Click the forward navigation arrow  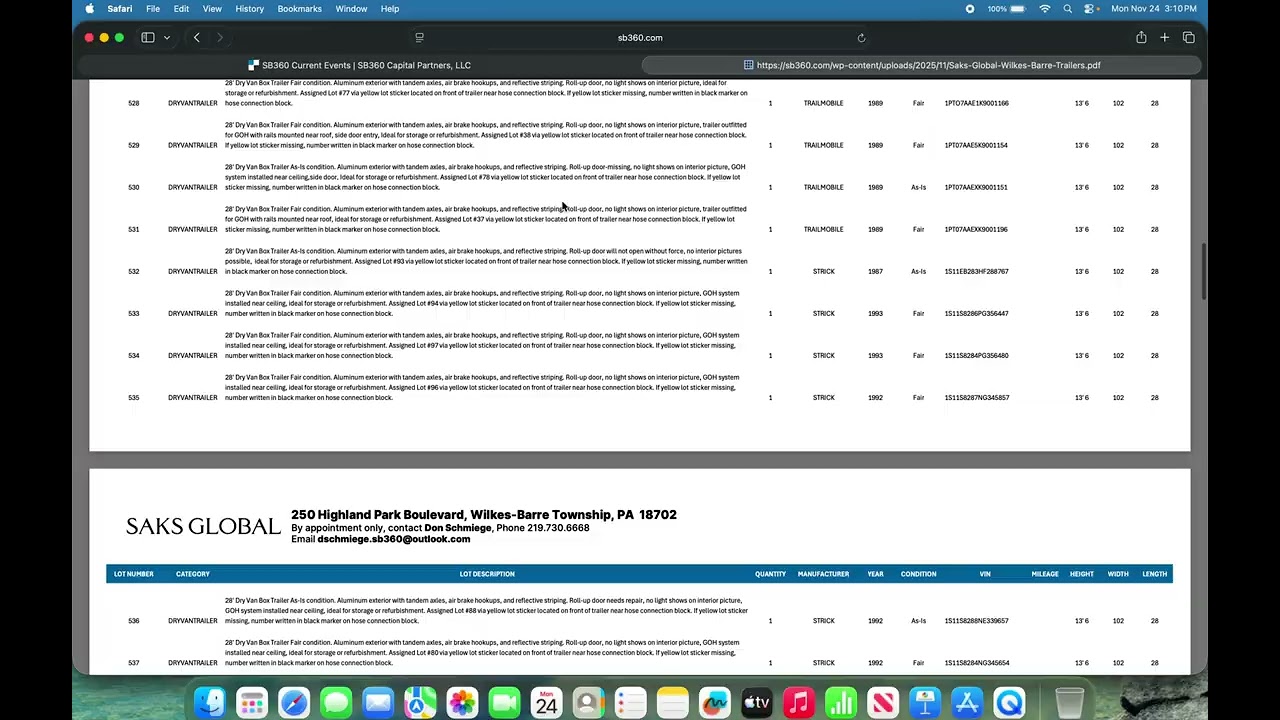pyautogui.click(x=220, y=38)
